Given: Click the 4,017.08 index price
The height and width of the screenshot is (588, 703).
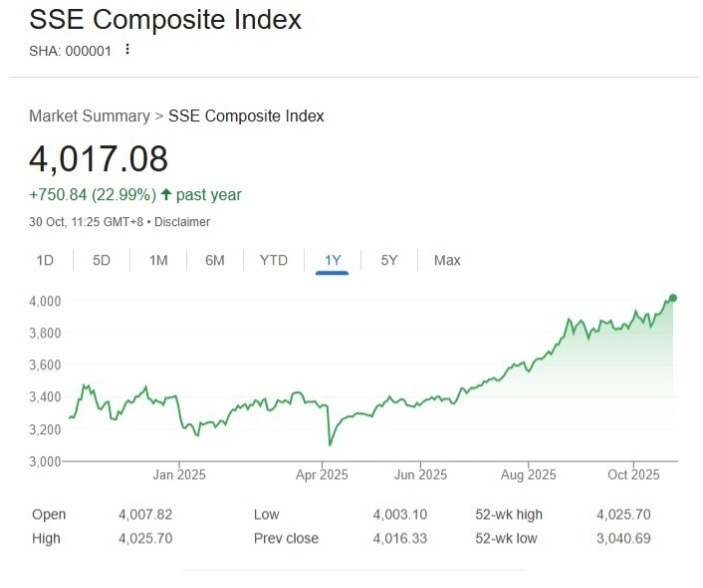Looking at the screenshot, I should click(x=98, y=159).
